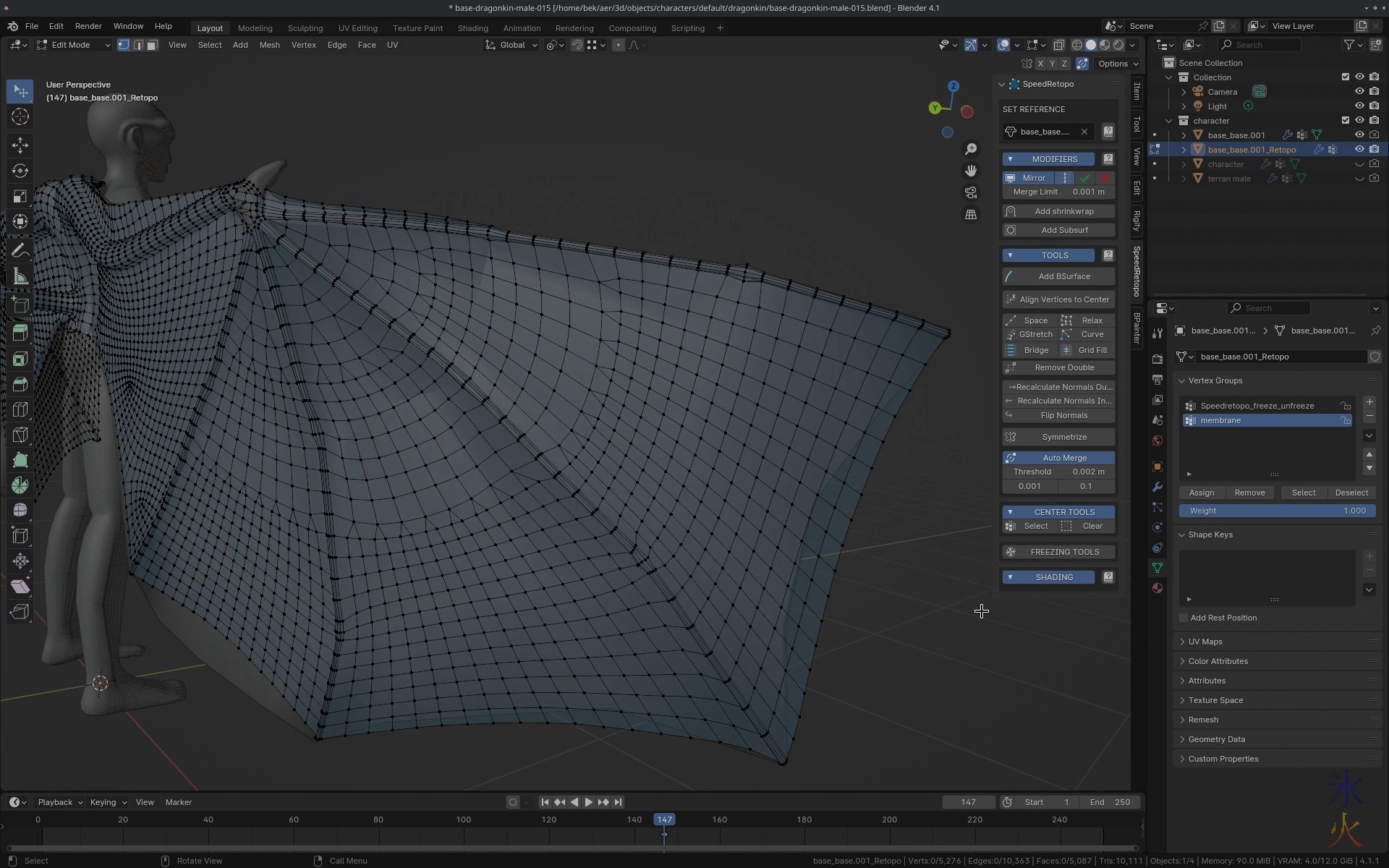Open the Modifiers properties wrench tab
This screenshot has width=1389, height=868.
[1157, 487]
